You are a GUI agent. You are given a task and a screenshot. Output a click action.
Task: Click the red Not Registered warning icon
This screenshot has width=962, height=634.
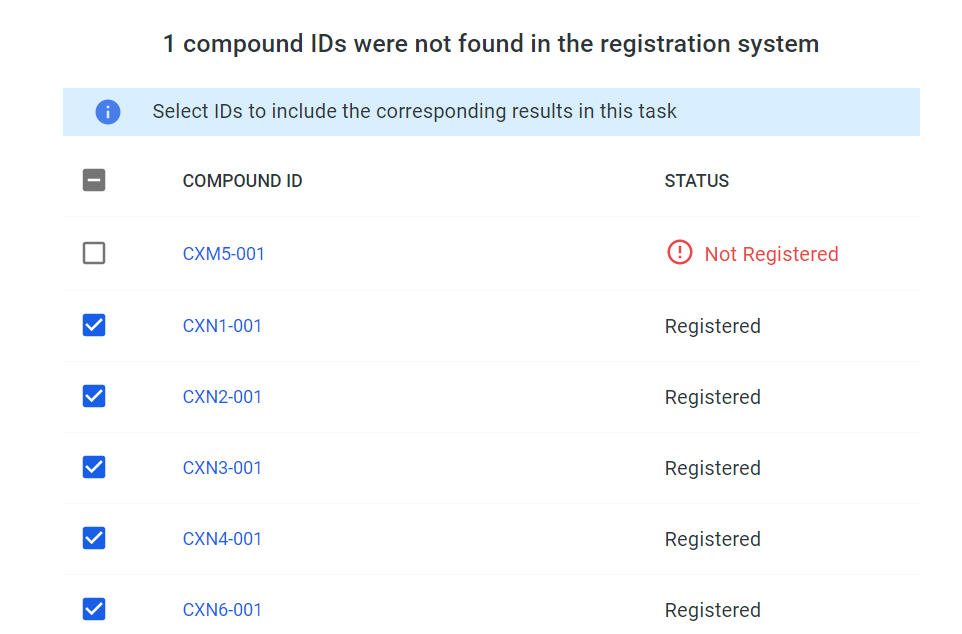(x=679, y=253)
